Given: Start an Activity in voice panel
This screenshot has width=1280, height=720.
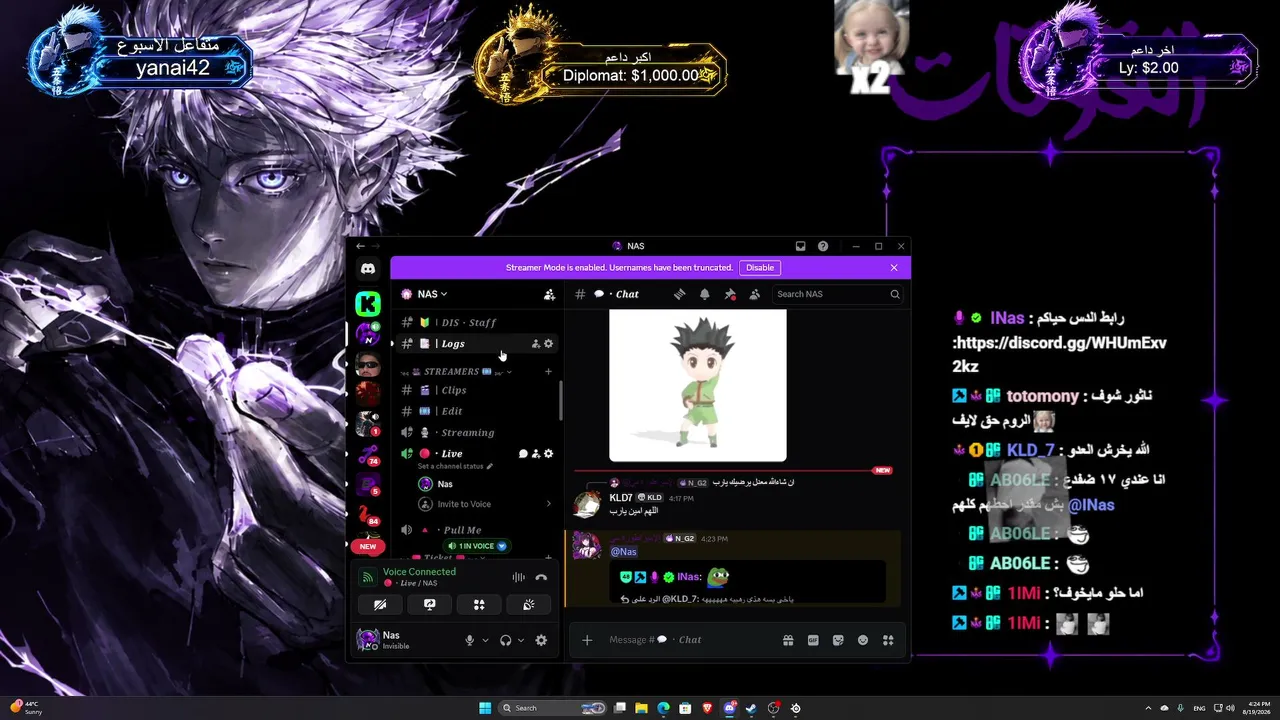Looking at the screenshot, I should click(x=479, y=604).
